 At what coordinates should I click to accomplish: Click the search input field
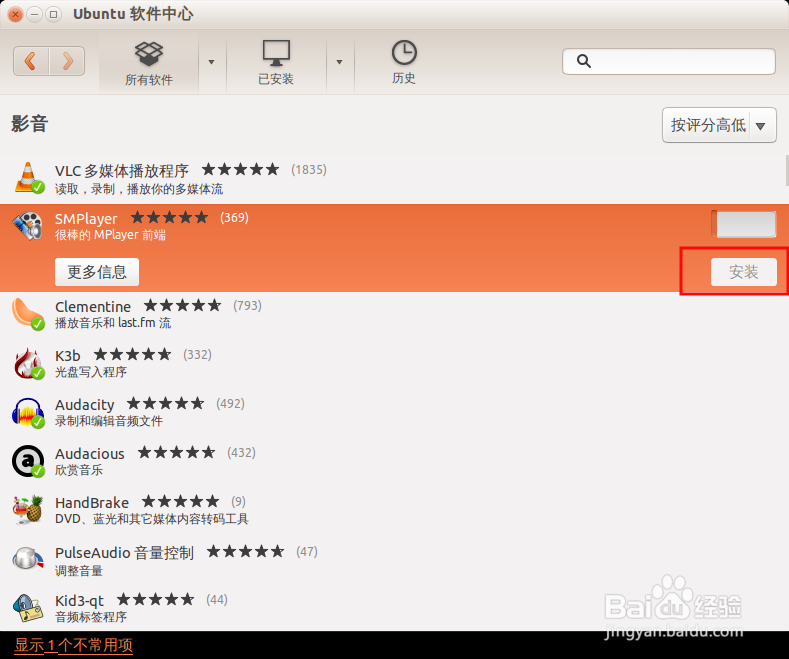pos(668,61)
